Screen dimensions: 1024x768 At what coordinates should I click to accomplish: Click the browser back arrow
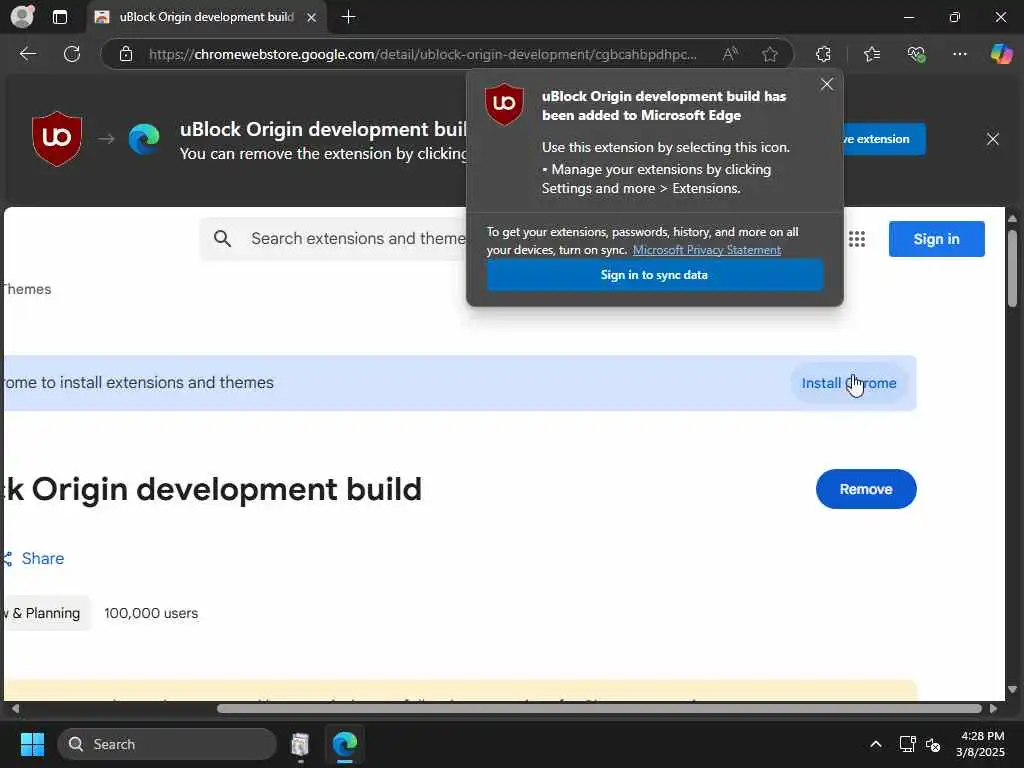[27, 54]
